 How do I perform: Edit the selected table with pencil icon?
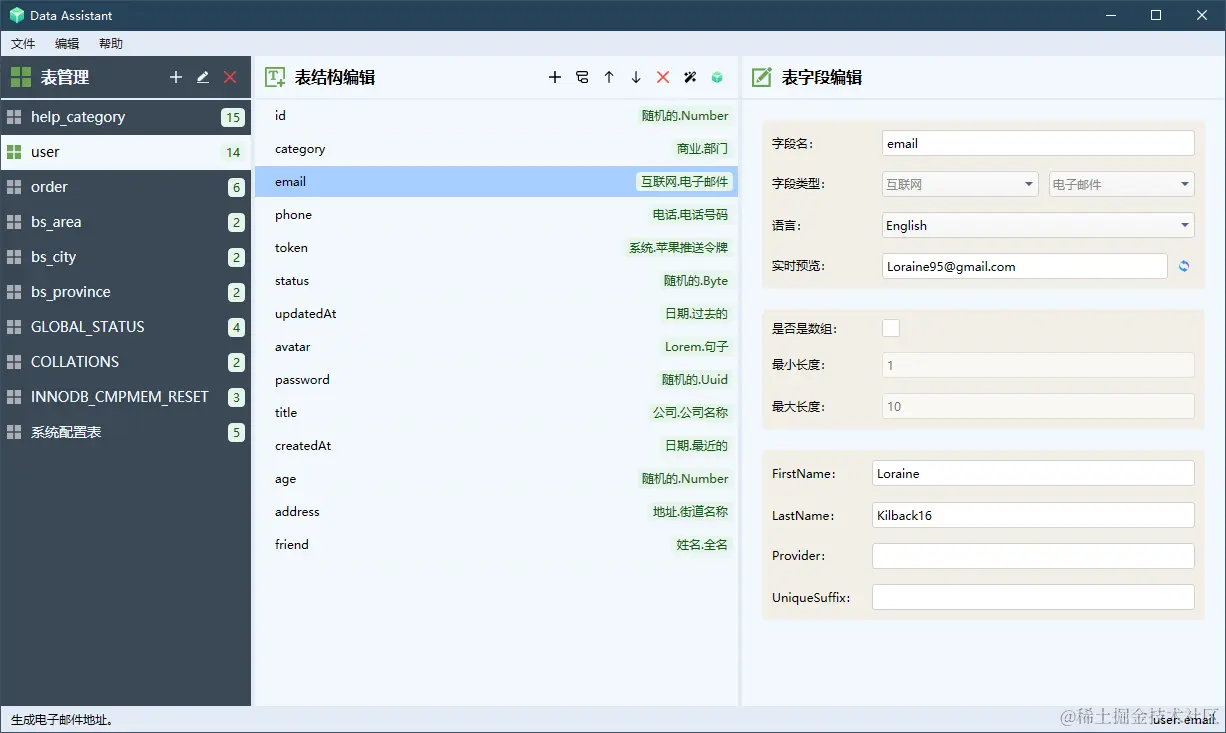pos(203,77)
